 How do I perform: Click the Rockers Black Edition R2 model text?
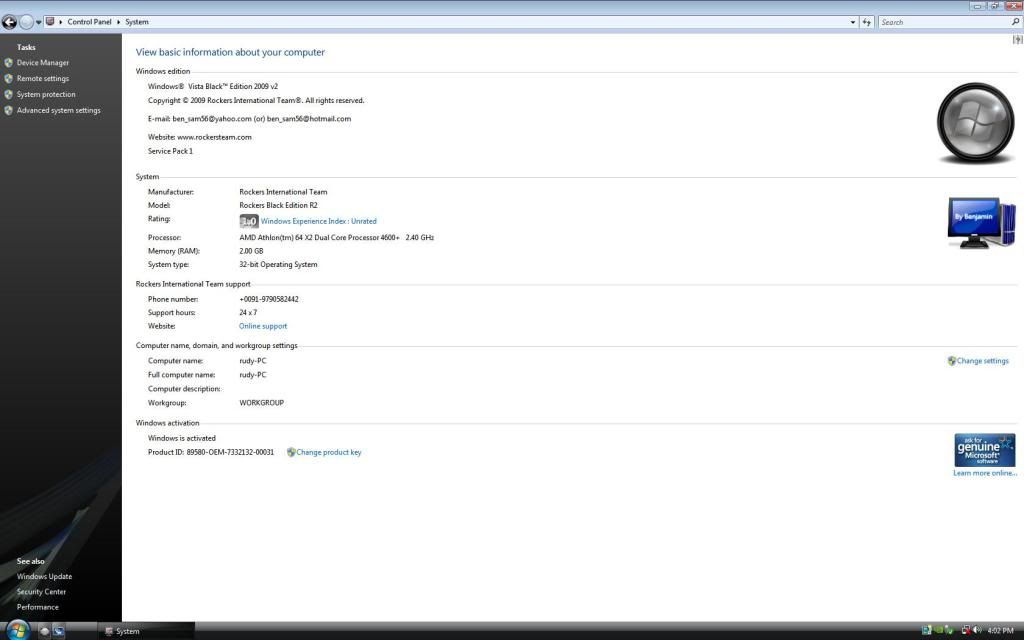pyautogui.click(x=278, y=205)
